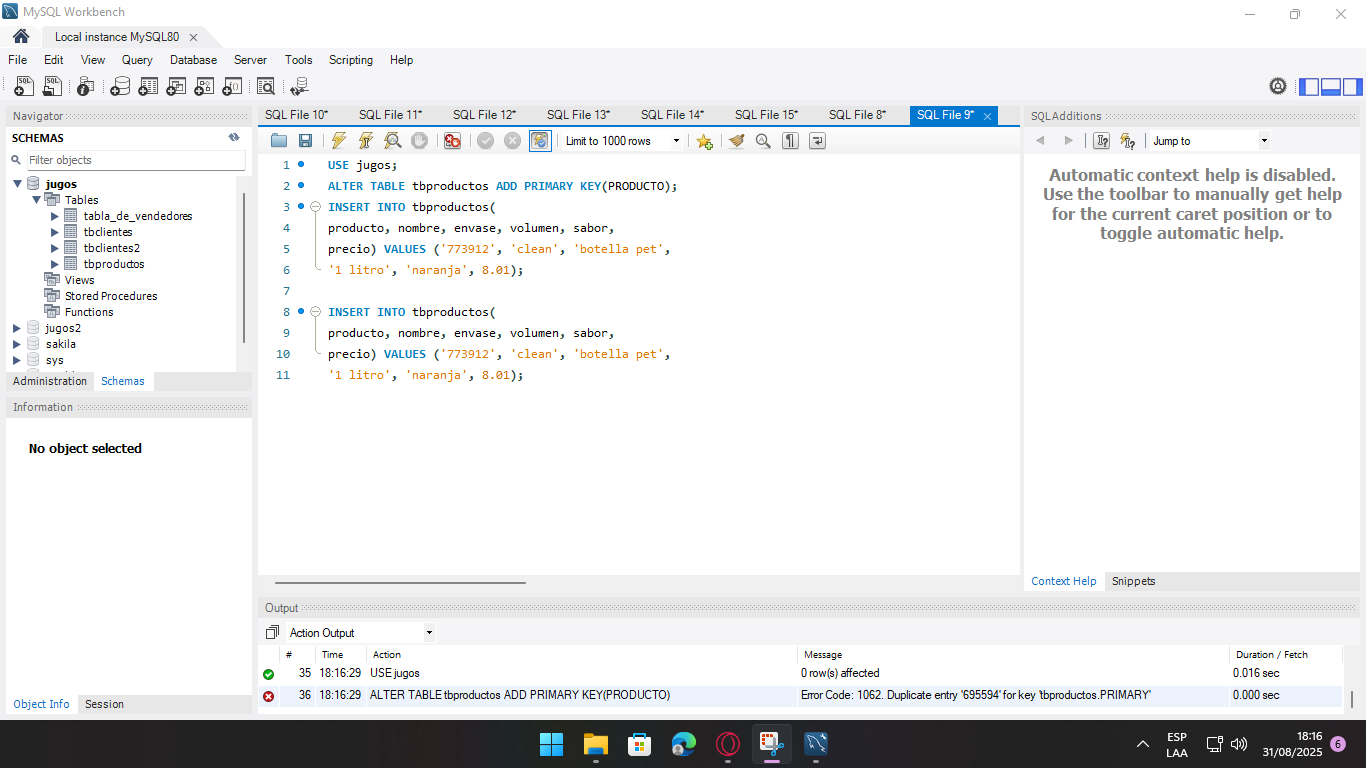Open the Session tab
This screenshot has height=768, width=1366.
click(104, 704)
